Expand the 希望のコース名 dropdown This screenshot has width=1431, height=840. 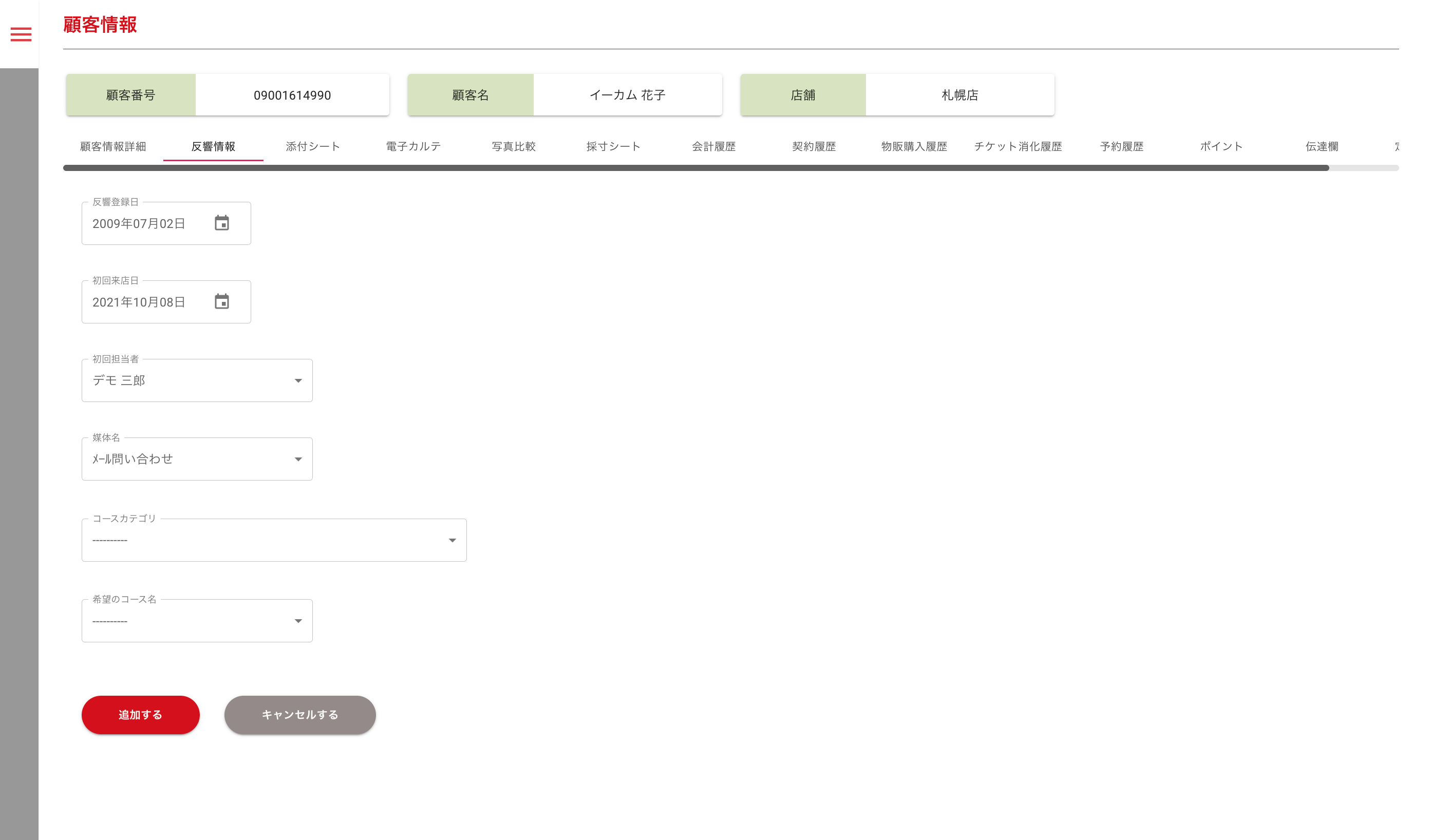297,621
